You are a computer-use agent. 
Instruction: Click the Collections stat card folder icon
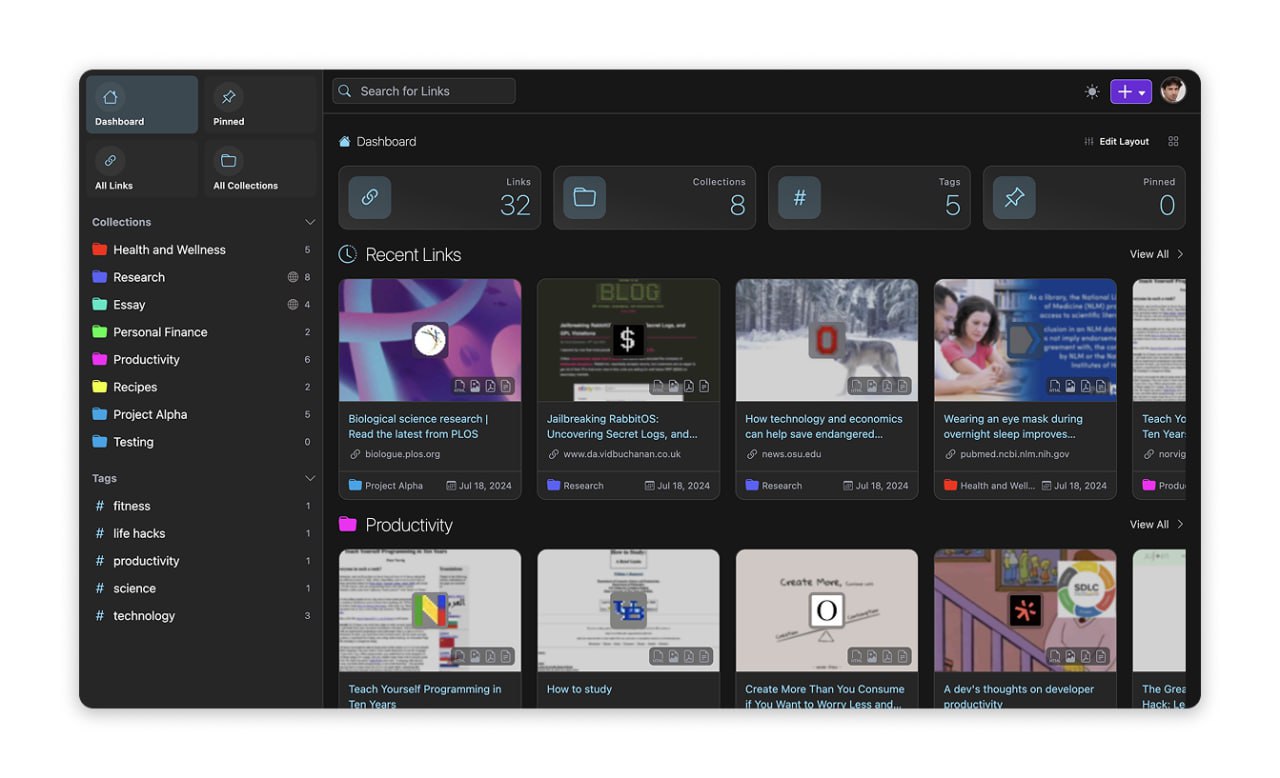[584, 198]
